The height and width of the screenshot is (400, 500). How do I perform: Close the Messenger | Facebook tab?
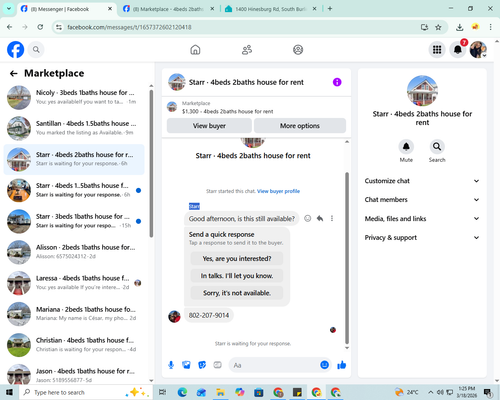pyautogui.click(x=110, y=9)
